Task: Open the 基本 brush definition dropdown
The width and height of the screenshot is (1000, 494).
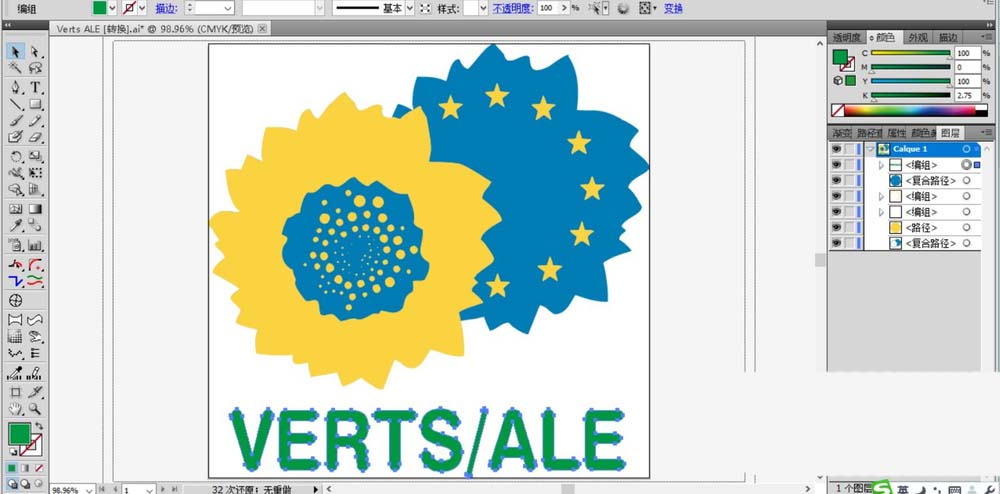Action: click(x=409, y=8)
